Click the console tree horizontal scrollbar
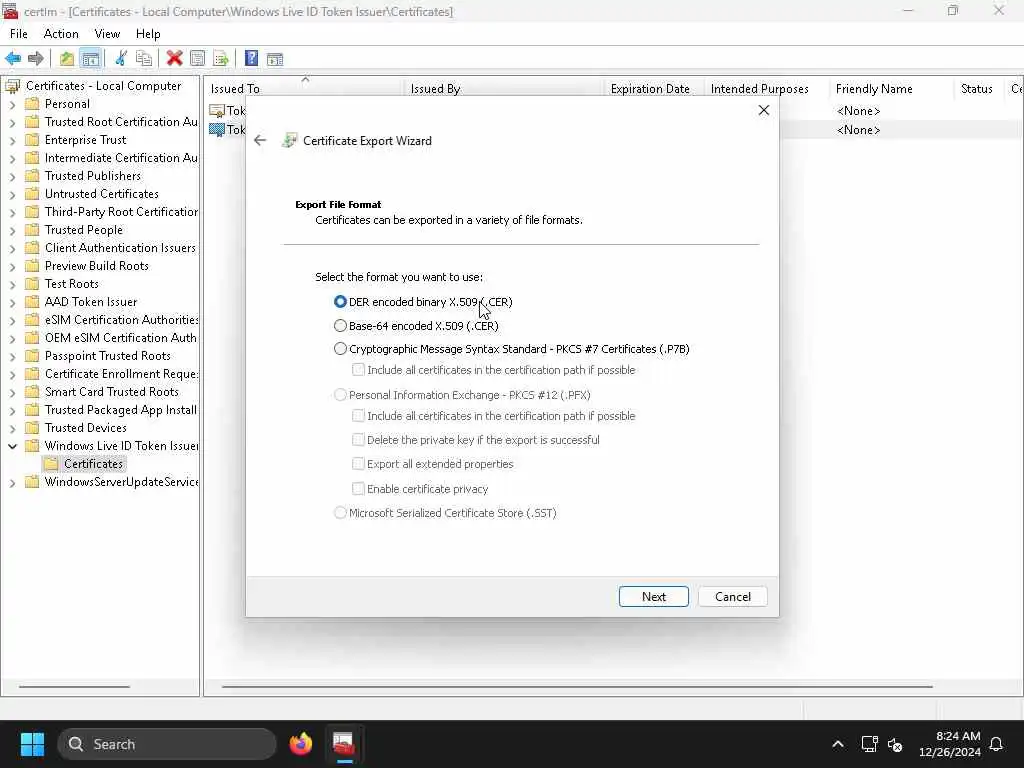 [x=74, y=686]
